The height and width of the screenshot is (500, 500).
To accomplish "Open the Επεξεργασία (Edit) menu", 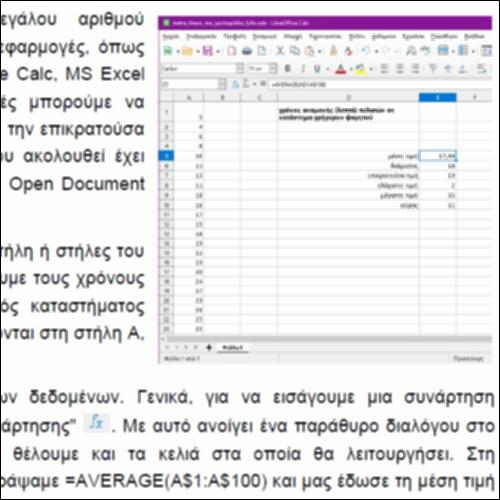I will pos(201,36).
